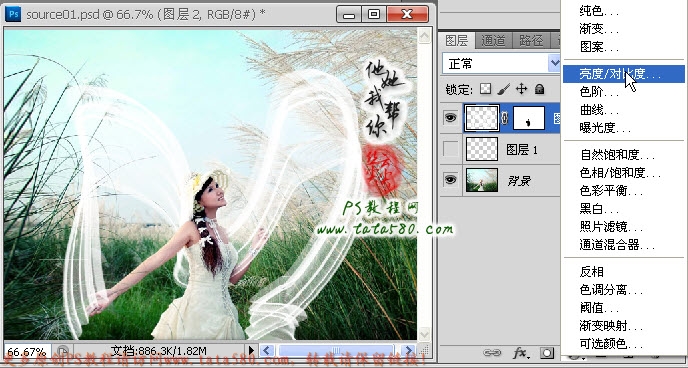688x368 pixels.
Task: Click 图层 2 layer thumbnail
Action: coord(482,118)
